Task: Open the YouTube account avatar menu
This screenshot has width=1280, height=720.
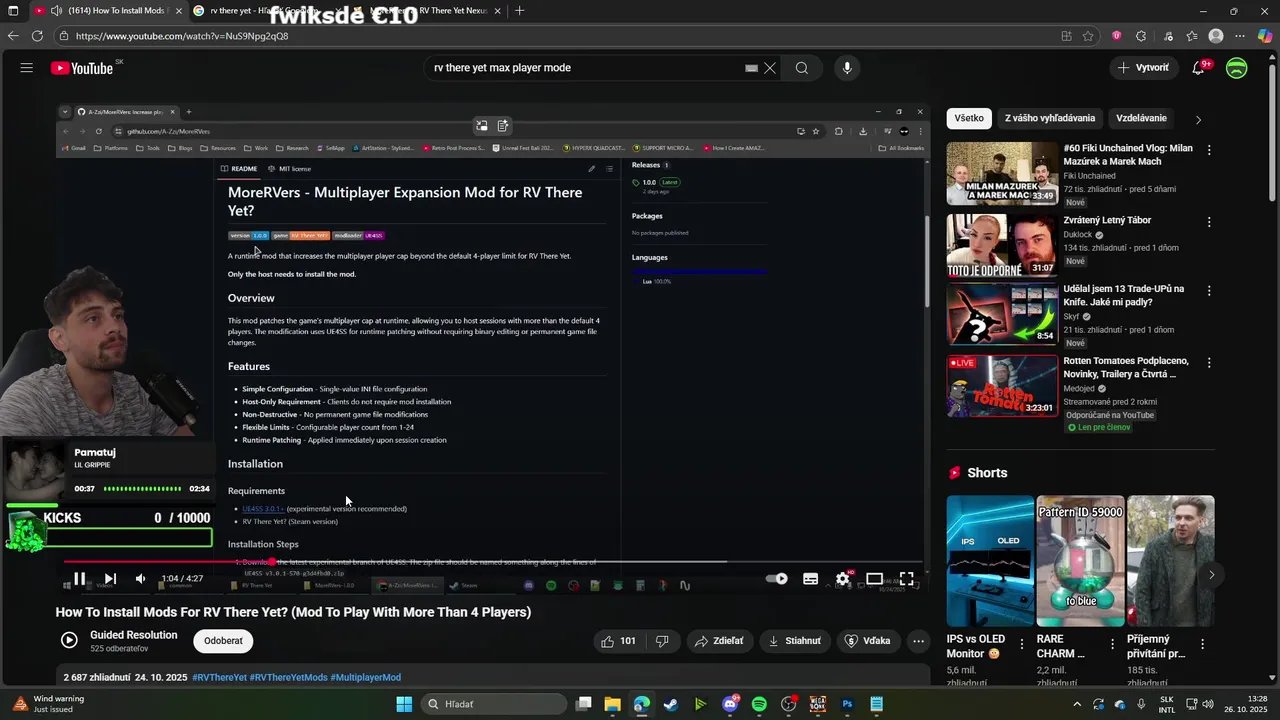Action: (1237, 68)
